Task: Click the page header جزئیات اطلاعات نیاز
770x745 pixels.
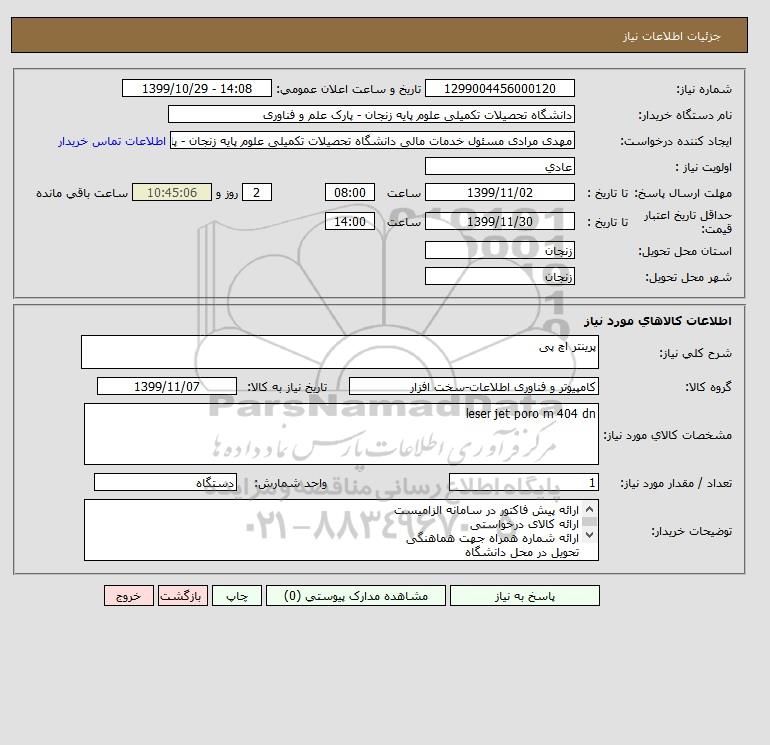Action: (671, 36)
